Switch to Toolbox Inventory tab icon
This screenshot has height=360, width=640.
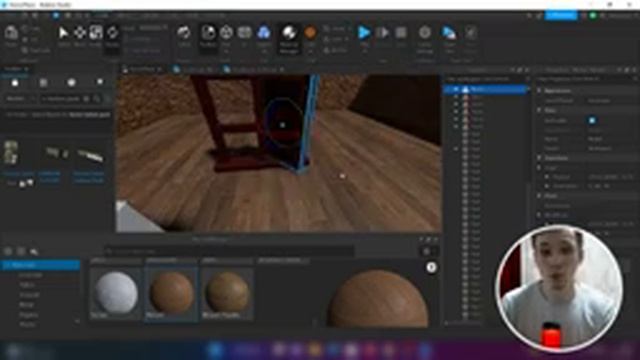pyautogui.click(x=43, y=83)
